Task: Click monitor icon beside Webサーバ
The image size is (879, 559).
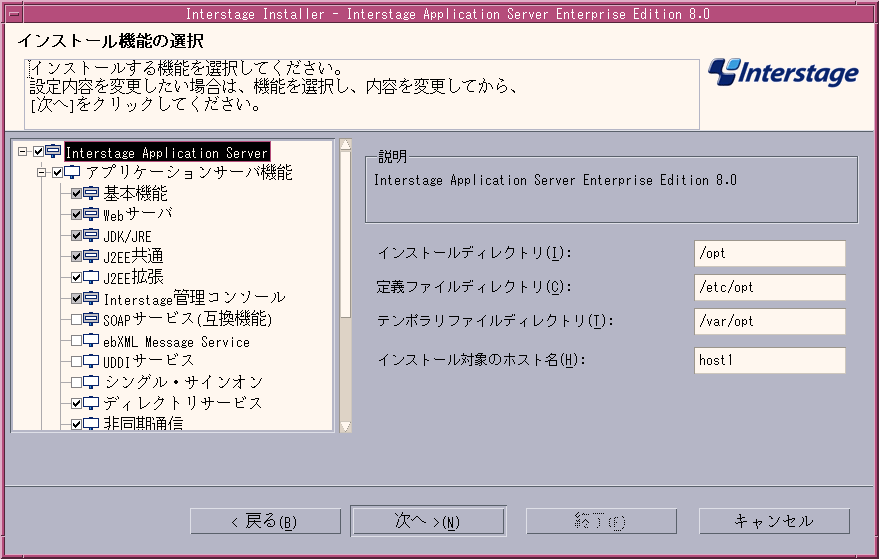Action: coord(91,214)
